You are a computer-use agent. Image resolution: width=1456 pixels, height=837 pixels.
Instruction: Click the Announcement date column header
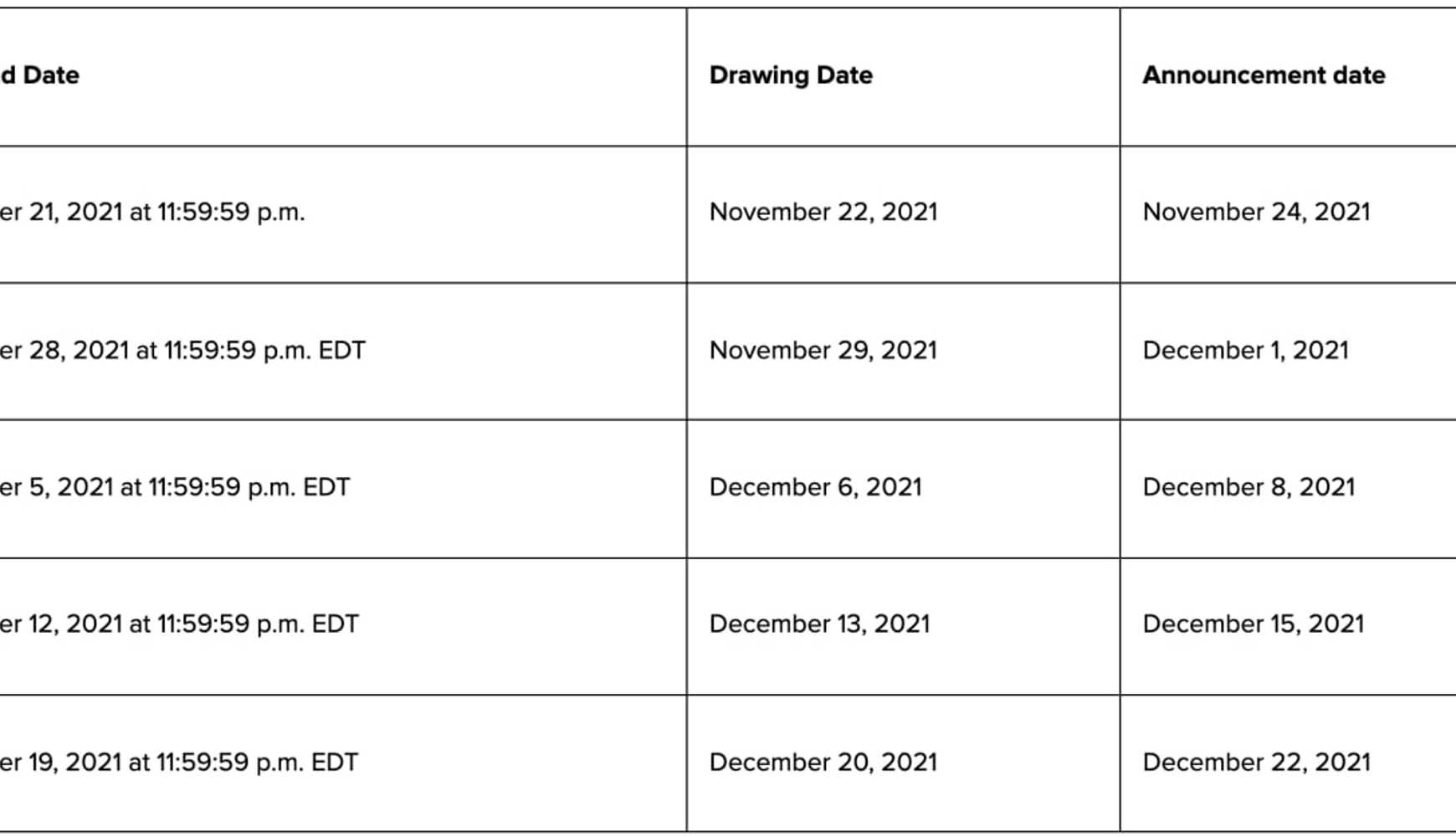click(1264, 75)
